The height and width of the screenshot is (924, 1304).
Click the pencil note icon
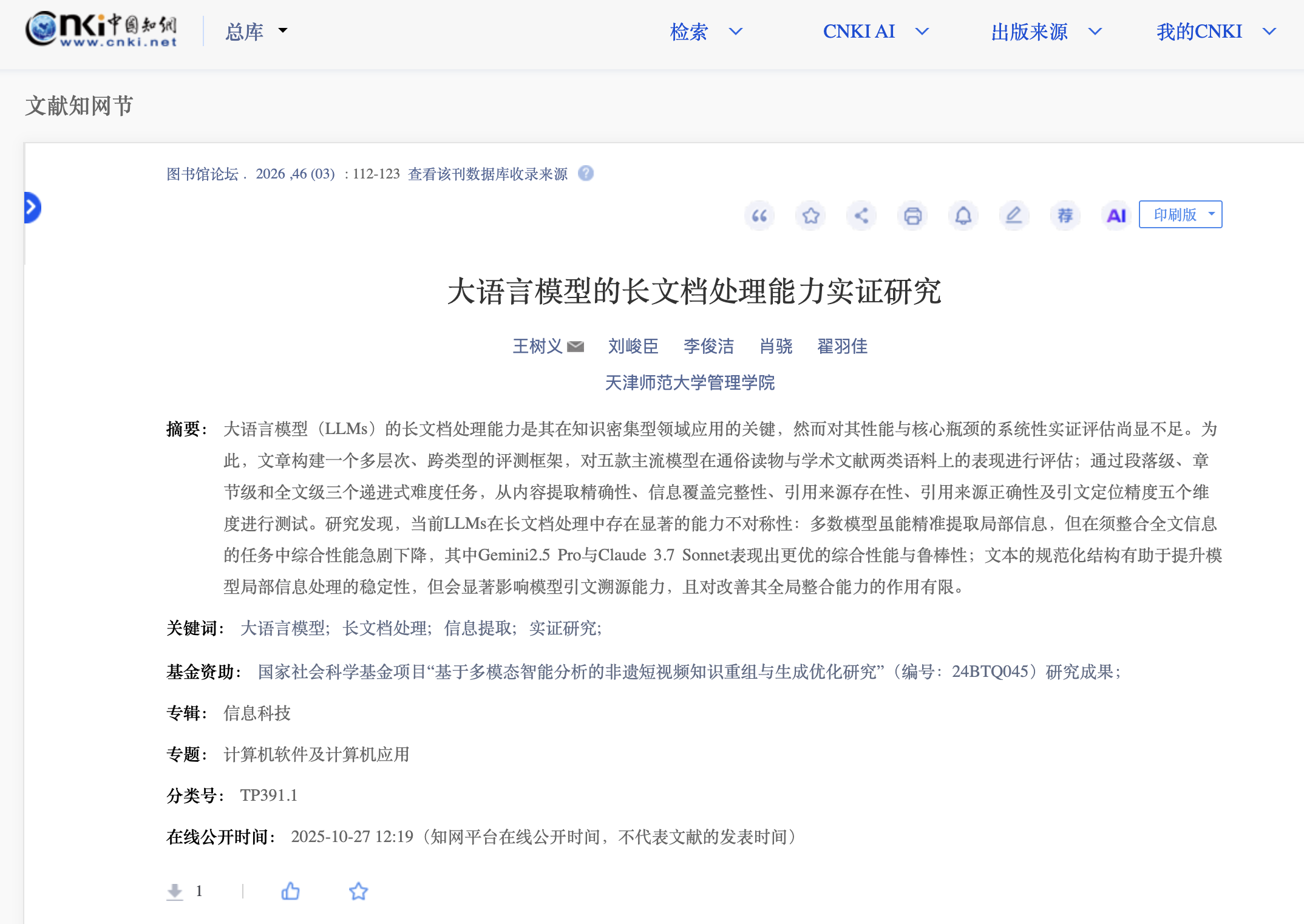pyautogui.click(x=1014, y=216)
